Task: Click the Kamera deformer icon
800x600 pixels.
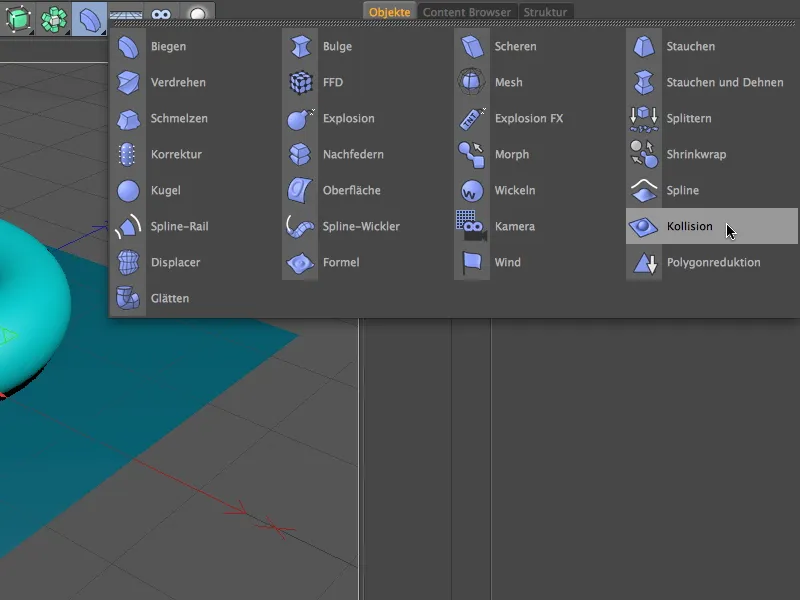Action: 472,226
